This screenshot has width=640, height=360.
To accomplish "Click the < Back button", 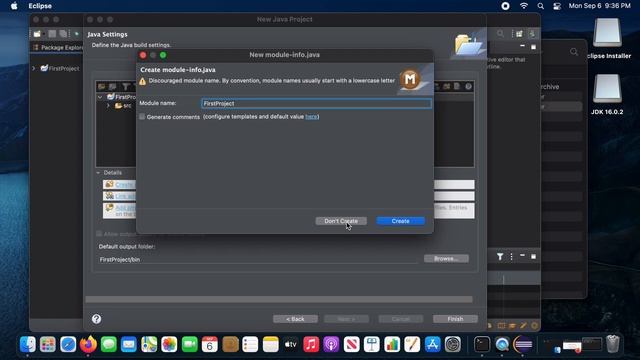I will click(x=295, y=319).
